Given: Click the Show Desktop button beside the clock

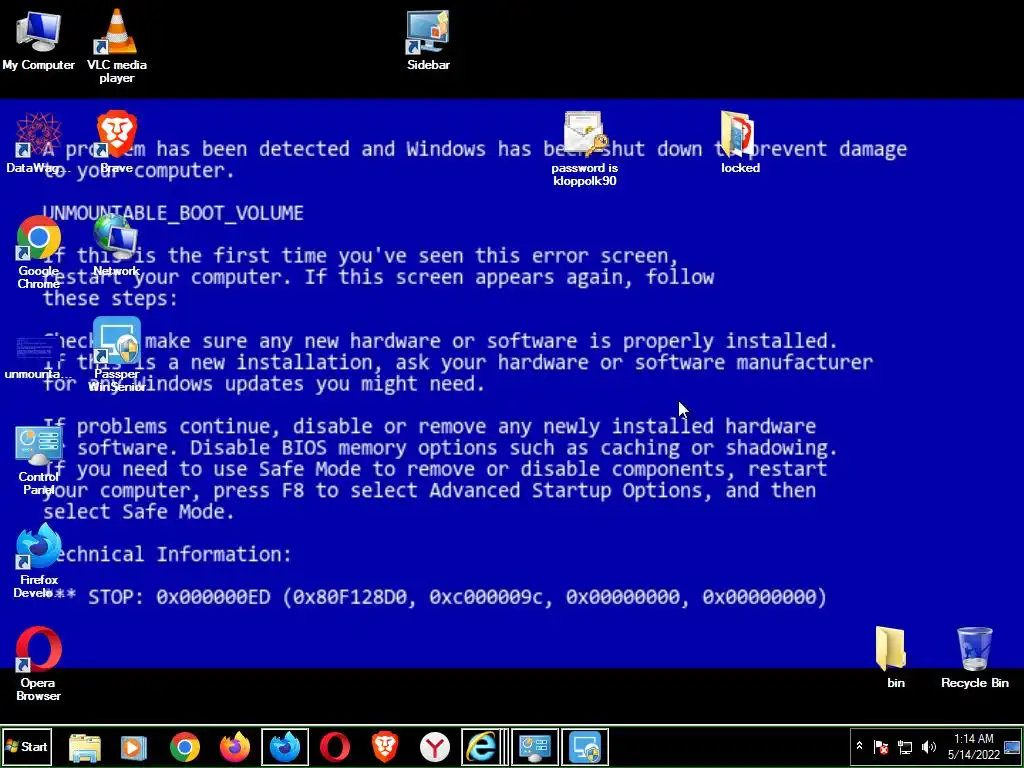Looking at the screenshot, I should (x=1012, y=746).
